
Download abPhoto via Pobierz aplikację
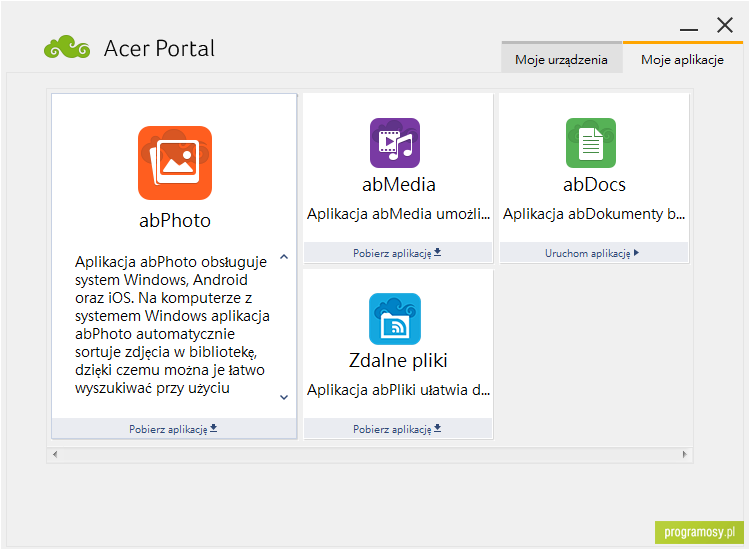(174, 429)
